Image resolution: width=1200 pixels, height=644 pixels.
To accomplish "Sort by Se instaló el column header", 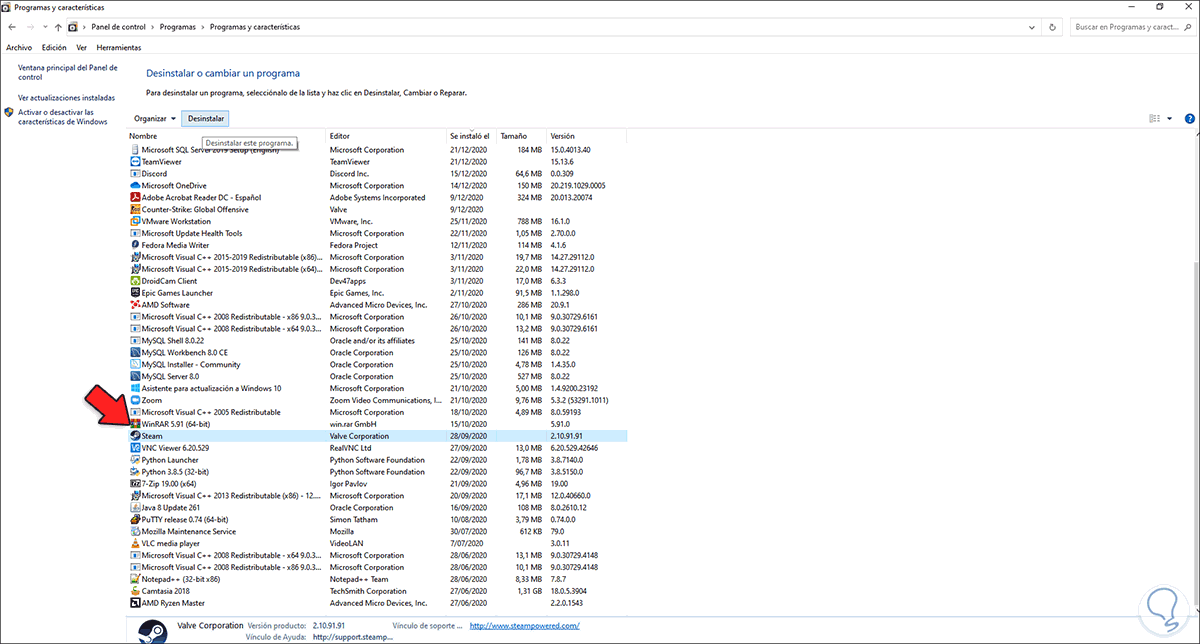I will point(471,135).
